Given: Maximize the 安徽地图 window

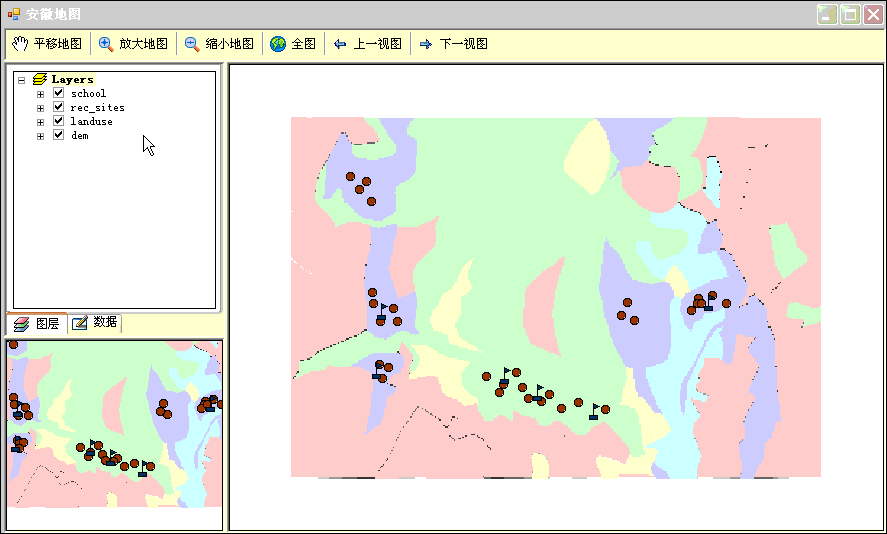Looking at the screenshot, I should (850, 14).
